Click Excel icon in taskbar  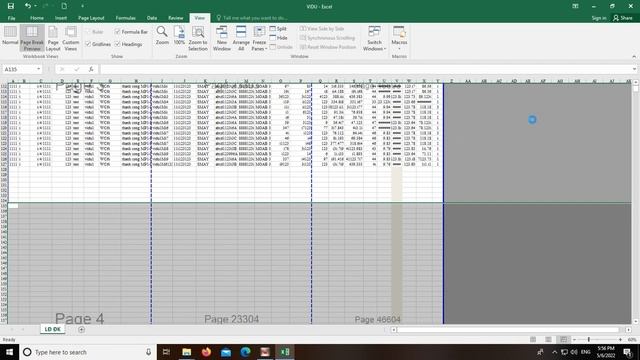(285, 352)
